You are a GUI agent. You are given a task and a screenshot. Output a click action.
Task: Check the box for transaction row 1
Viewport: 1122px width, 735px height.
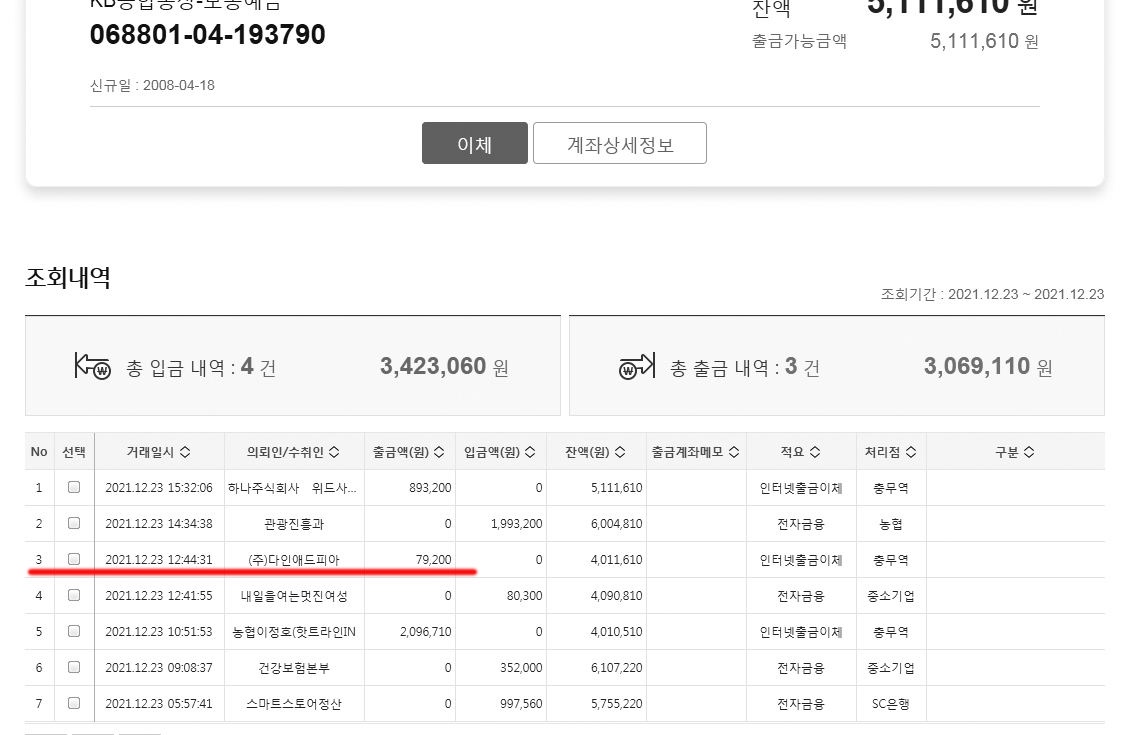coord(73,487)
